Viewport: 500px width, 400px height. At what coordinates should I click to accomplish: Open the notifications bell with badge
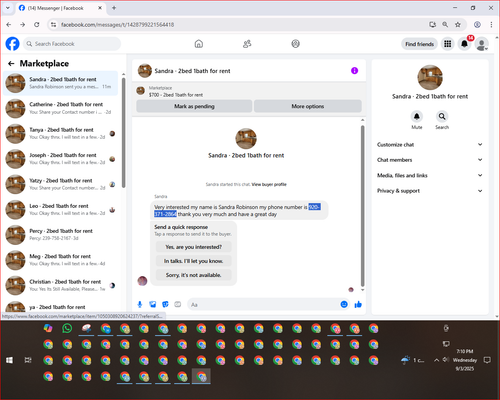click(464, 44)
